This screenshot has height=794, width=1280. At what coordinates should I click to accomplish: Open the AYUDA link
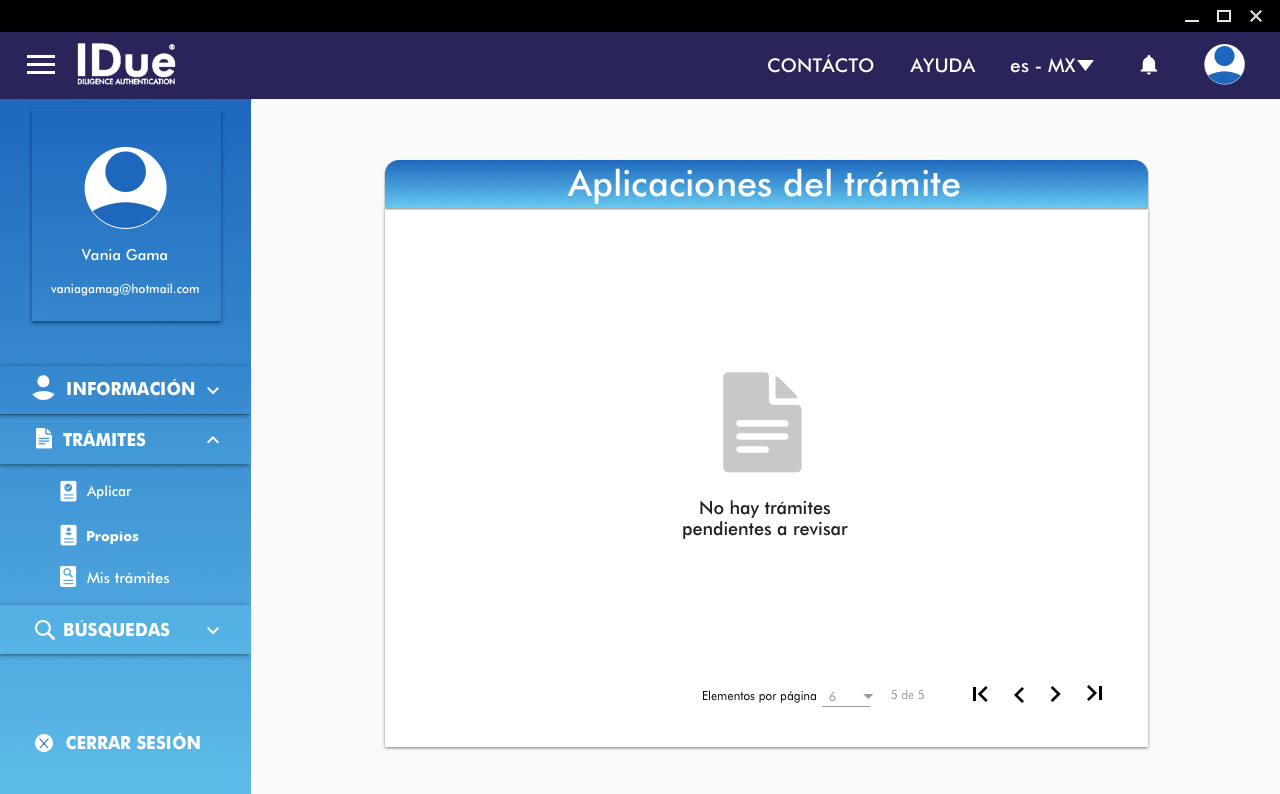pos(942,66)
